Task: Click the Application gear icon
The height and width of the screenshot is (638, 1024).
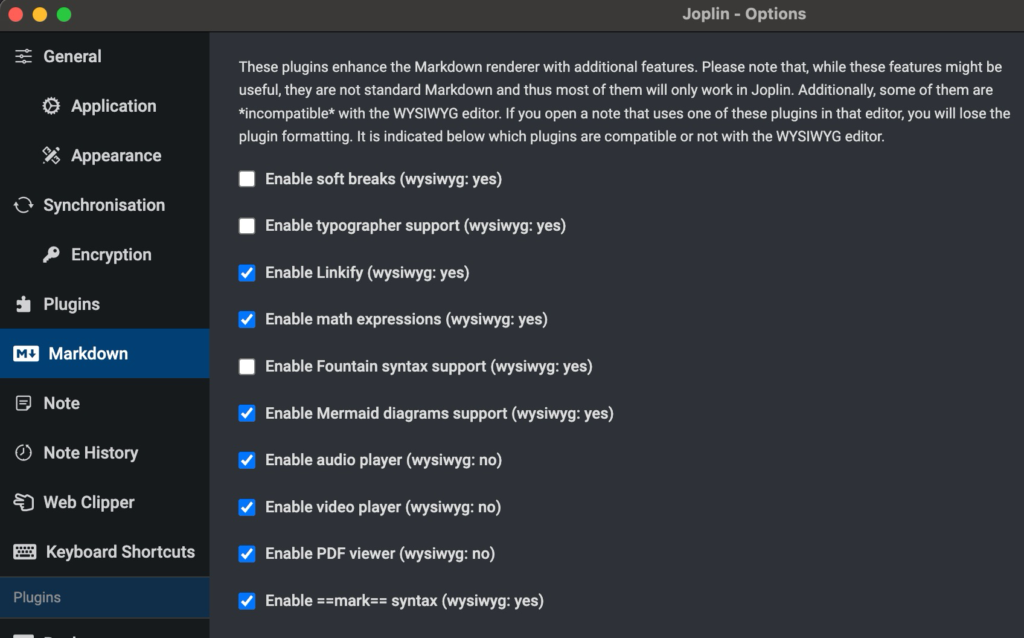Action: (x=52, y=106)
